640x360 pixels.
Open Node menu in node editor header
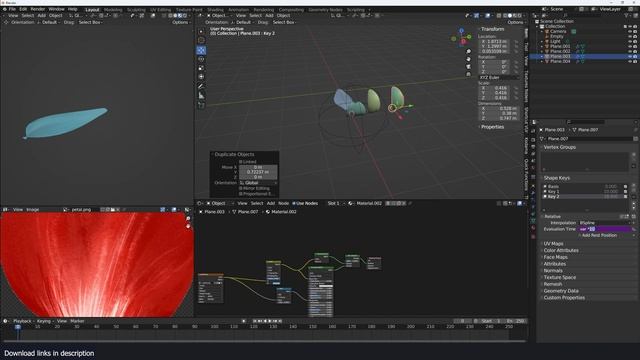(x=283, y=203)
